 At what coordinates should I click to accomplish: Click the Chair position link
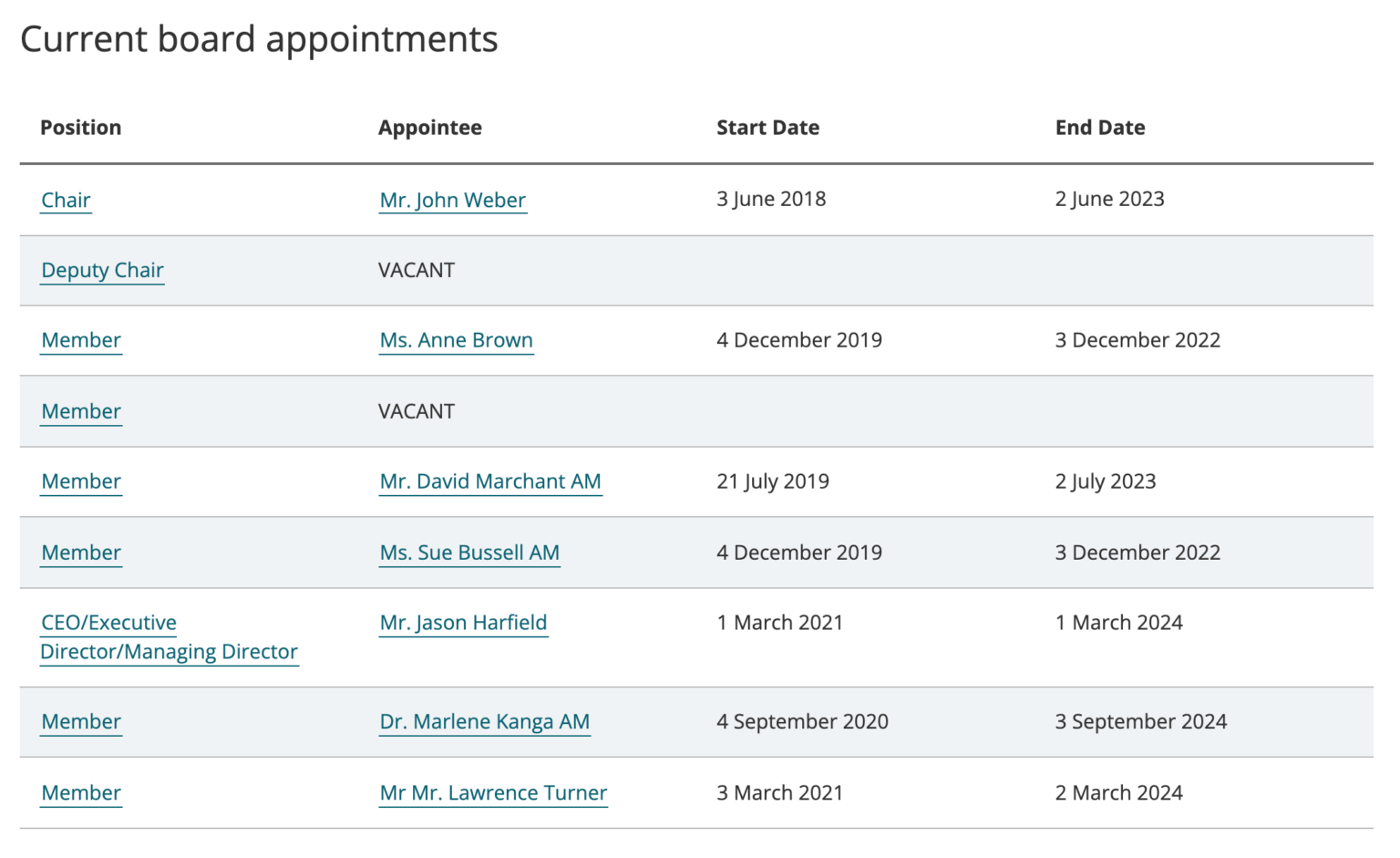(65, 200)
